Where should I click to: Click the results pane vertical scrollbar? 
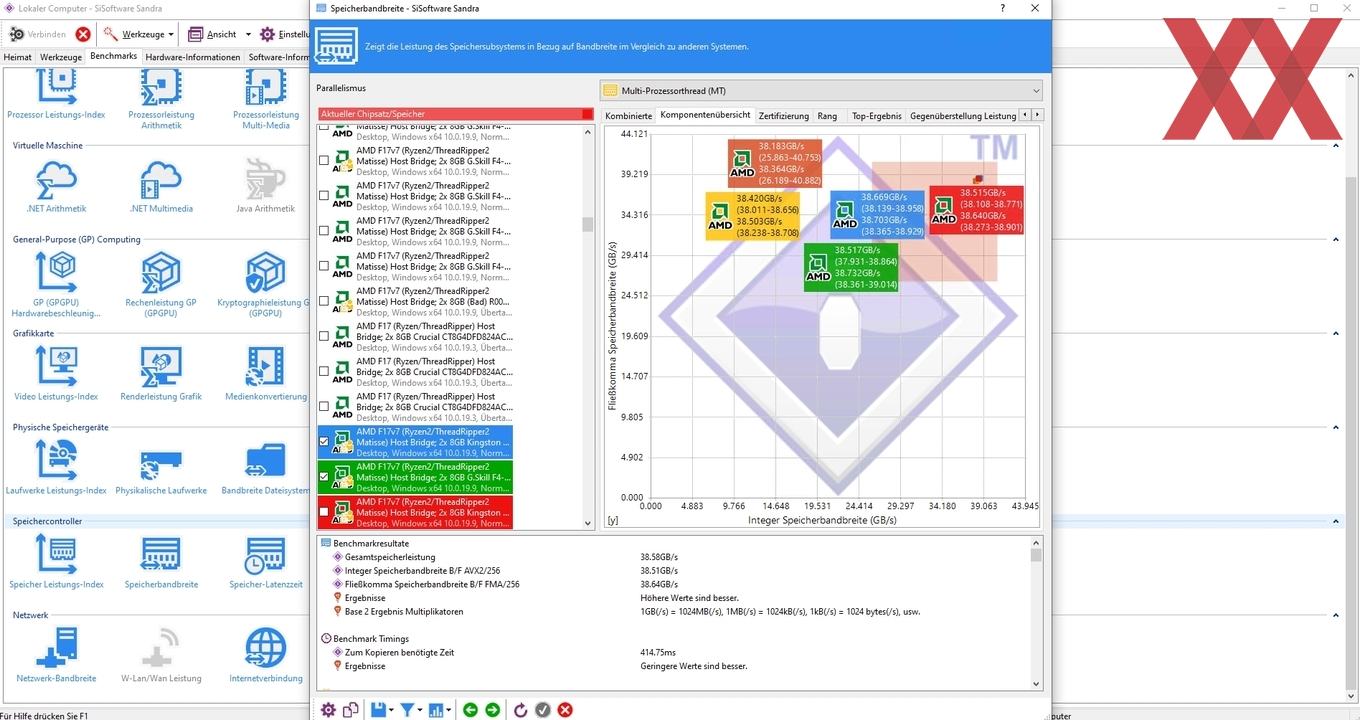point(1036,613)
